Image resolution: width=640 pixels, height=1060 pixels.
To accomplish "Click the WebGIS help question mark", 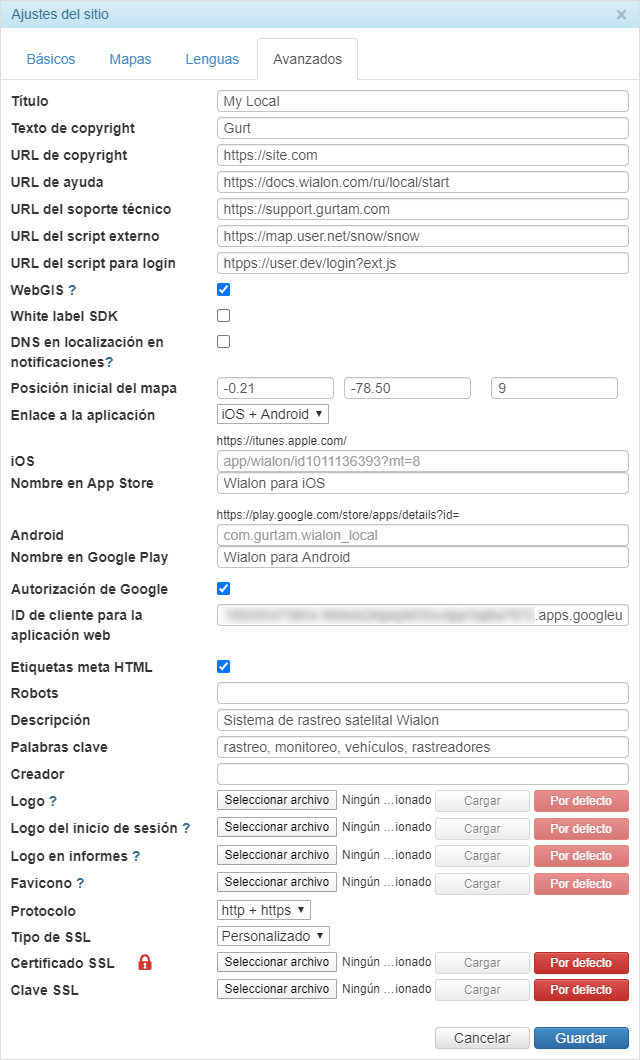I will (72, 290).
